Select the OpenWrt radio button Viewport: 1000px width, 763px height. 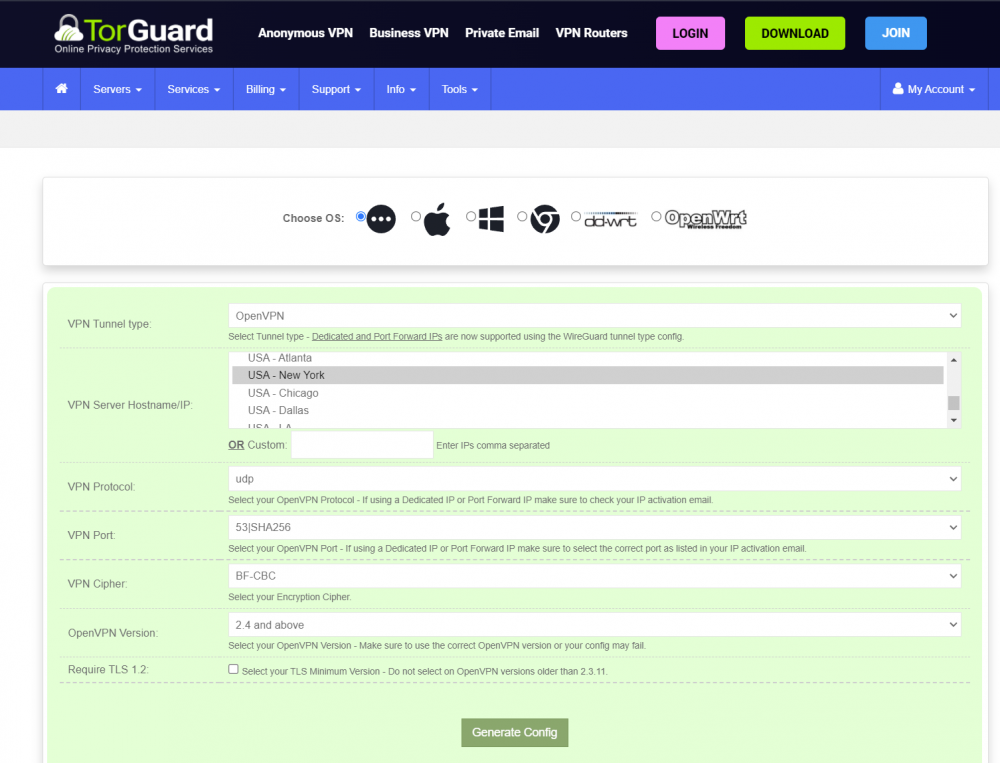pos(656,216)
